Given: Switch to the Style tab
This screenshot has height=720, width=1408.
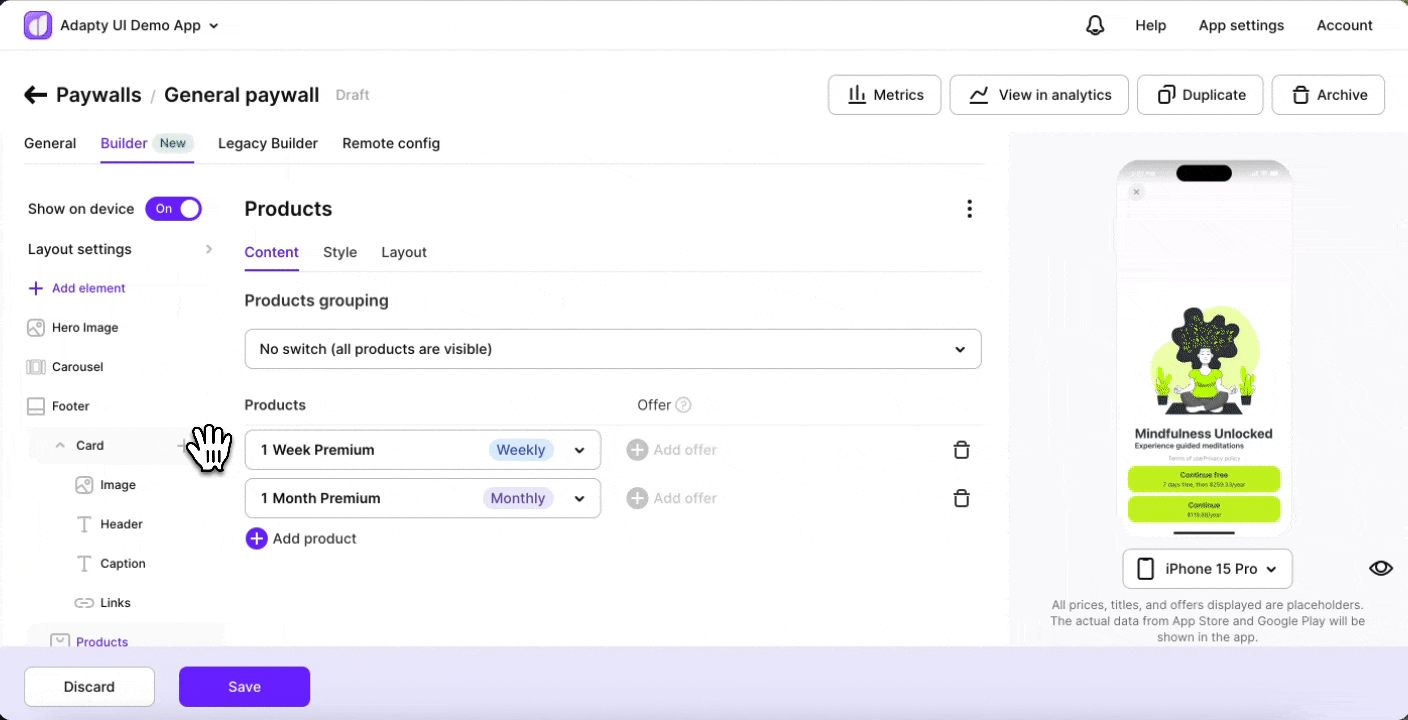Looking at the screenshot, I should (340, 252).
